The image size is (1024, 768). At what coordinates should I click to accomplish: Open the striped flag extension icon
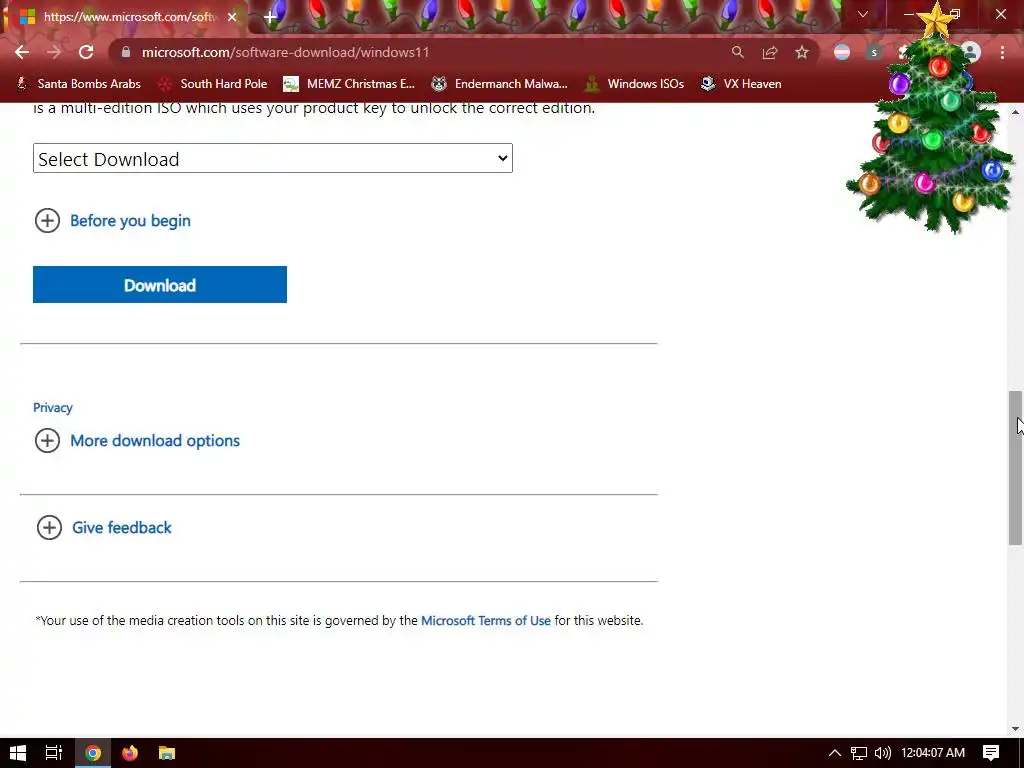coord(842,52)
